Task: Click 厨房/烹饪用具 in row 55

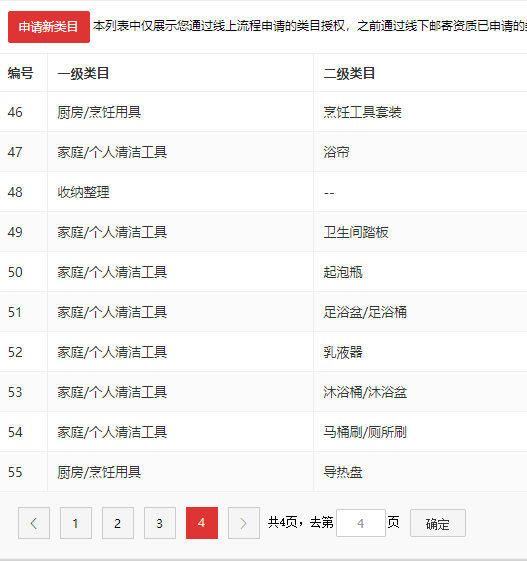Action: [x=99, y=472]
